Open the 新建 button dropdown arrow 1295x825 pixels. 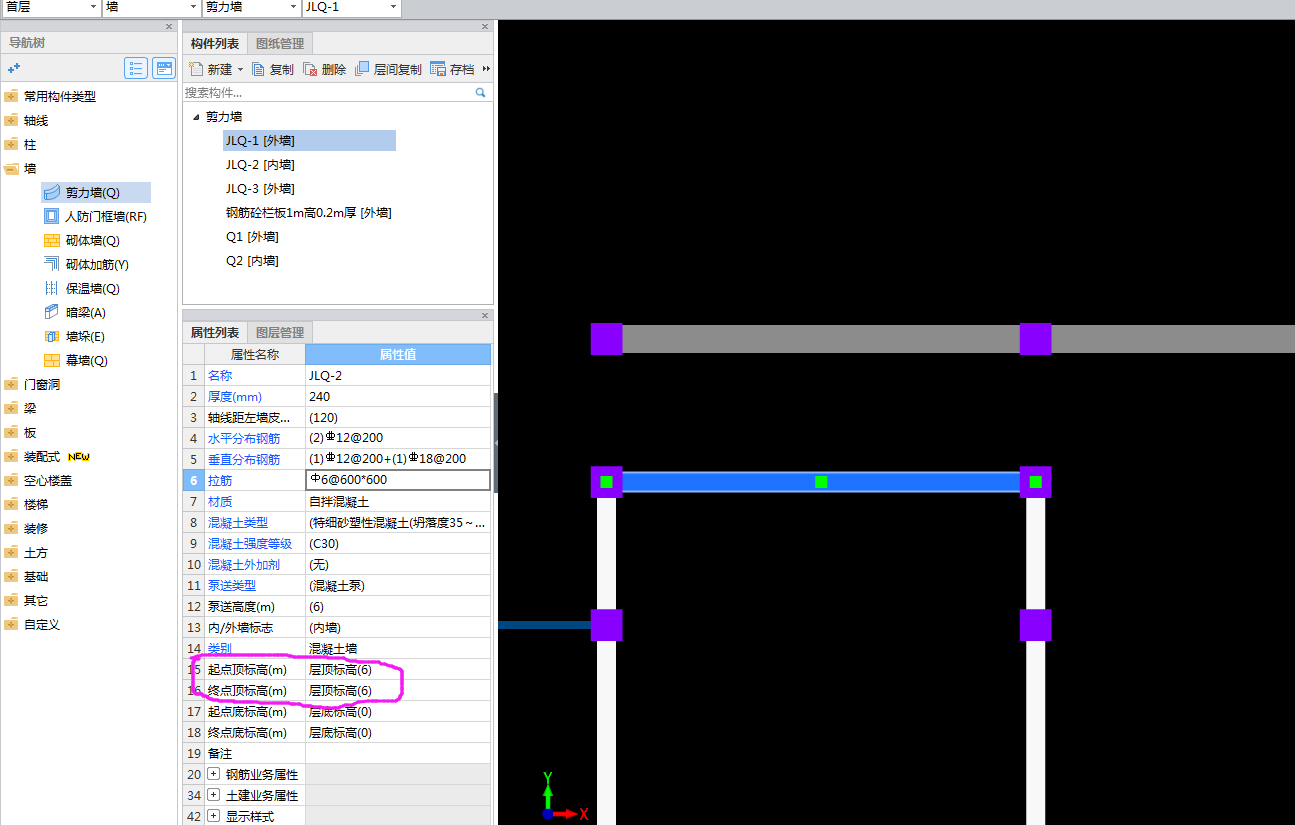240,70
